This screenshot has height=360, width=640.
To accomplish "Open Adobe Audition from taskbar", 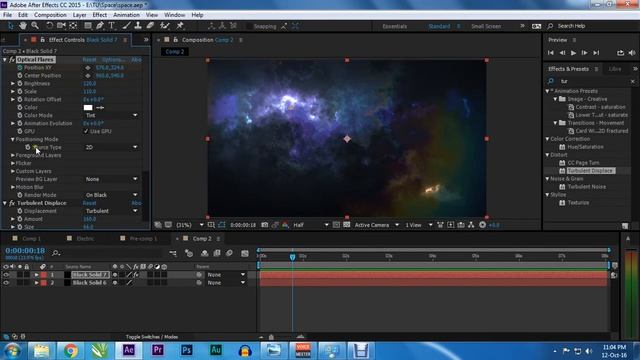I will pyautogui.click(x=216, y=350).
